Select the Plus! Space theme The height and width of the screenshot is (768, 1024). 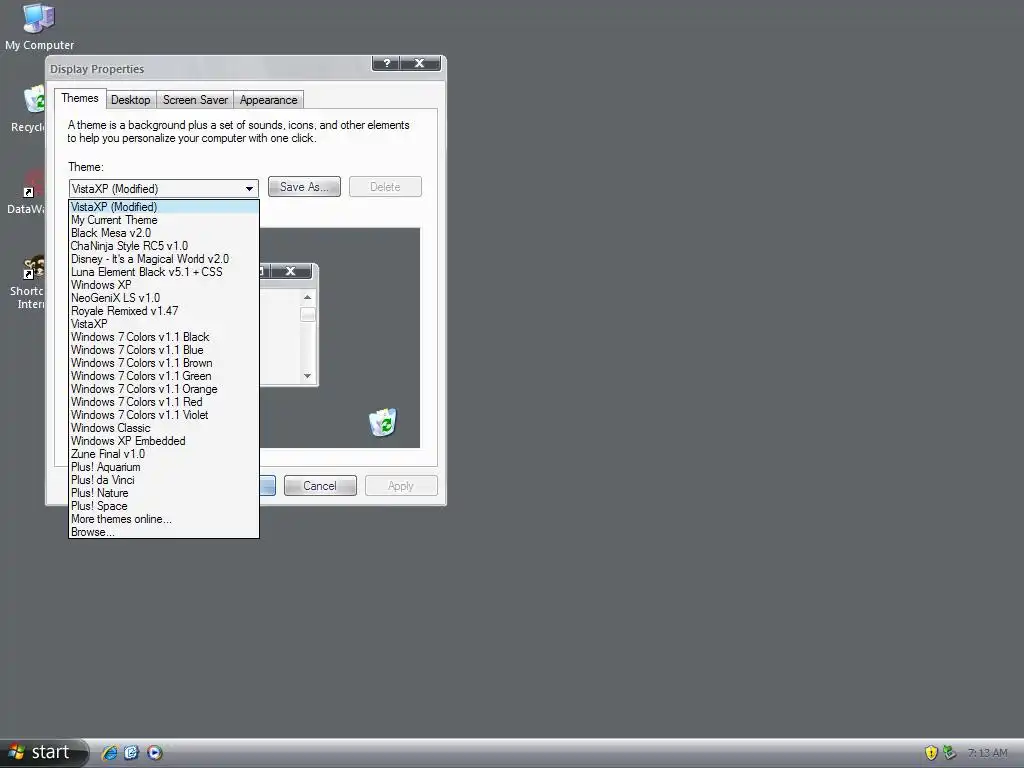point(164,506)
